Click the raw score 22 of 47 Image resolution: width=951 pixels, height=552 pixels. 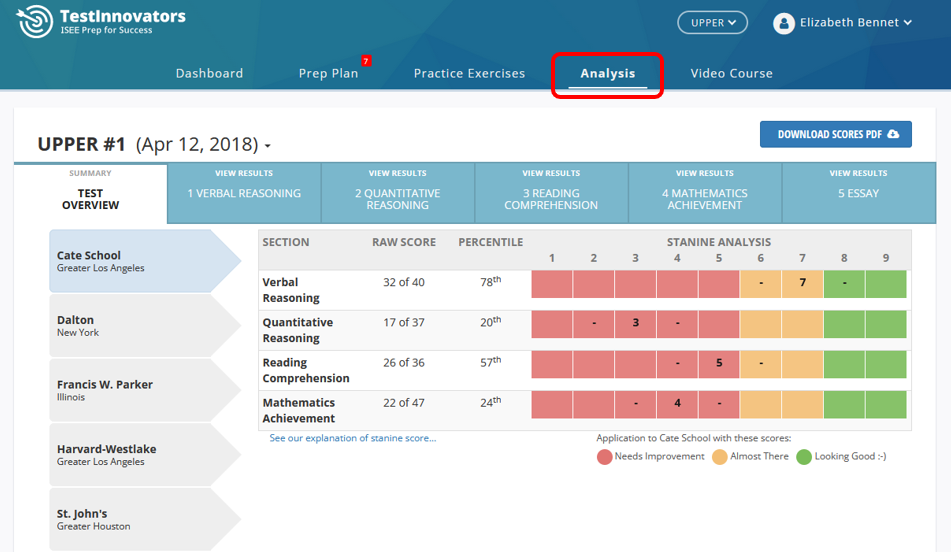[x=404, y=402]
